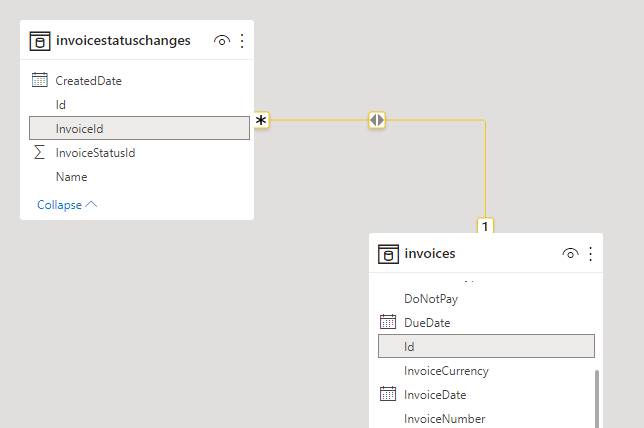Click the invoices table database icon
Screen dimensions: 644x428
pos(389,254)
